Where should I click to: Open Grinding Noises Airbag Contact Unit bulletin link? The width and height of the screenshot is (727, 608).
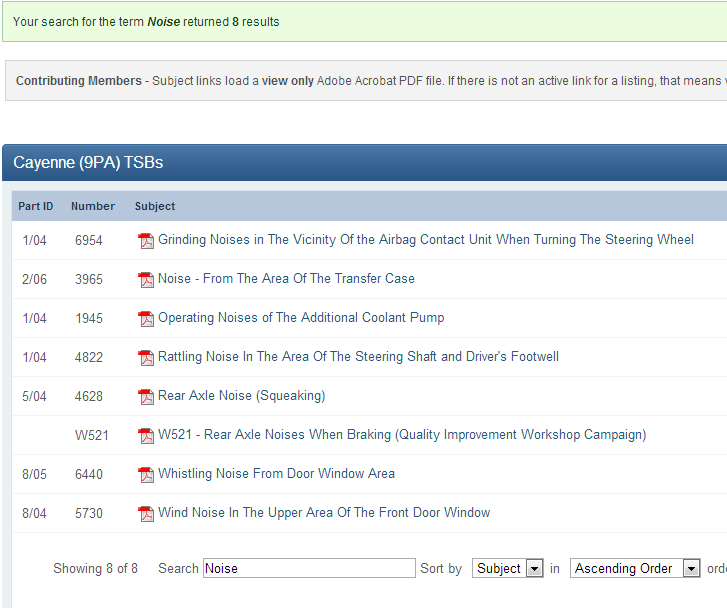coord(426,240)
